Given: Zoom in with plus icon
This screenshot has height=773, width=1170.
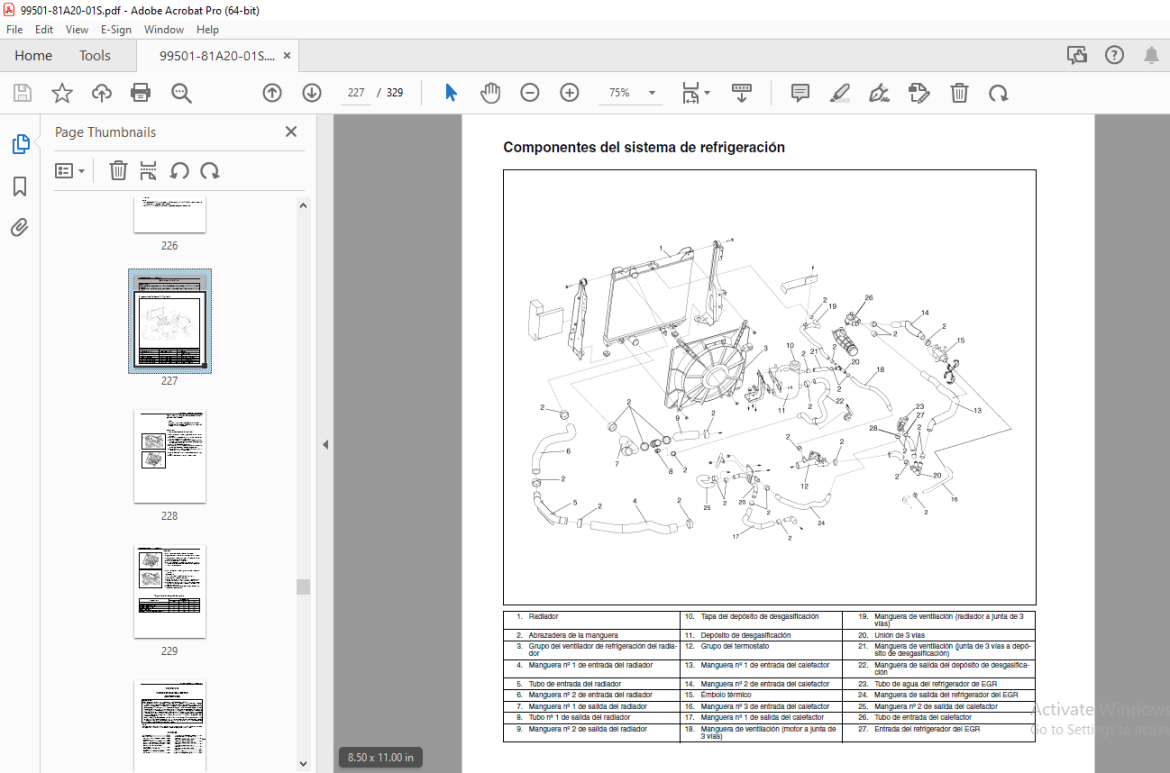Looking at the screenshot, I should pos(569,93).
